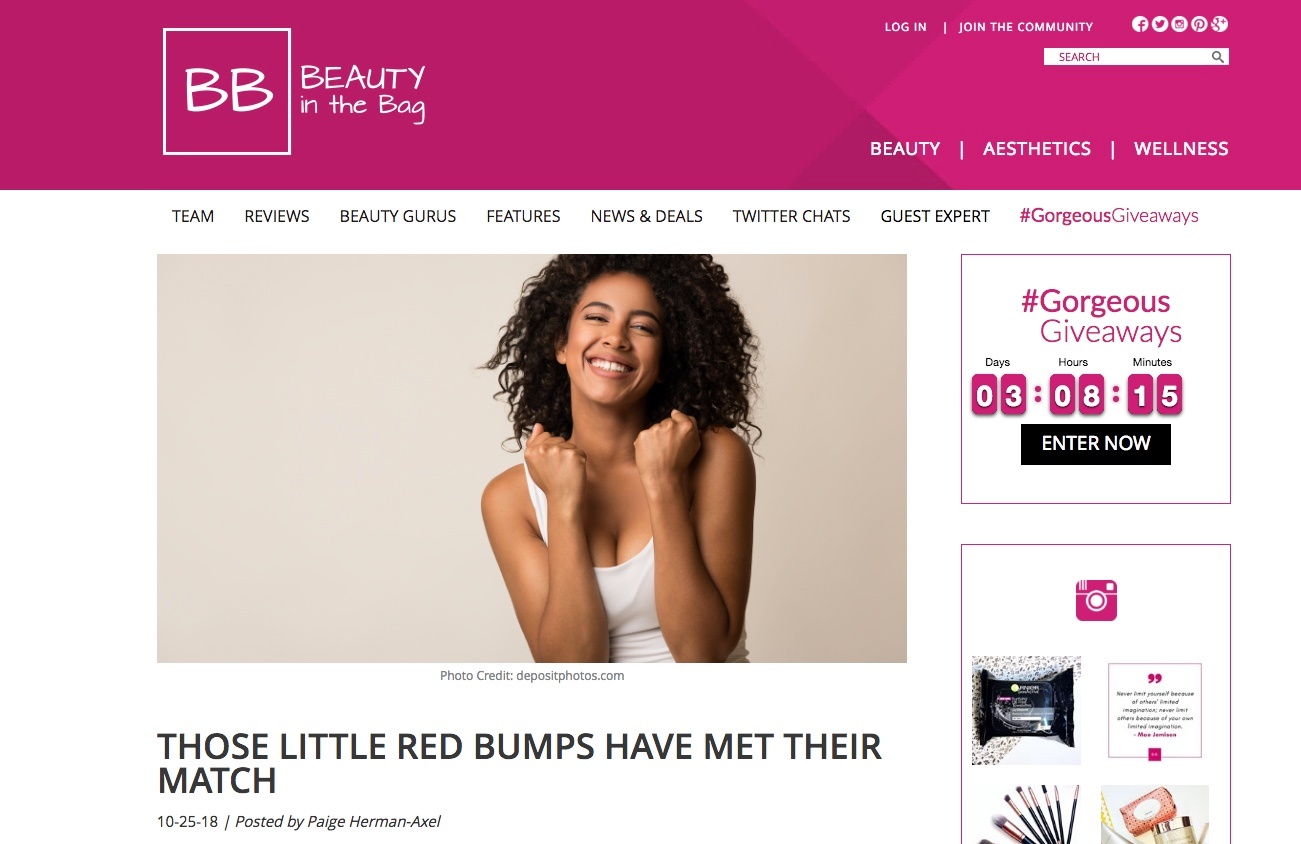Open the WELLNESS section
Viewport: 1301px width, 844px height.
point(1181,149)
